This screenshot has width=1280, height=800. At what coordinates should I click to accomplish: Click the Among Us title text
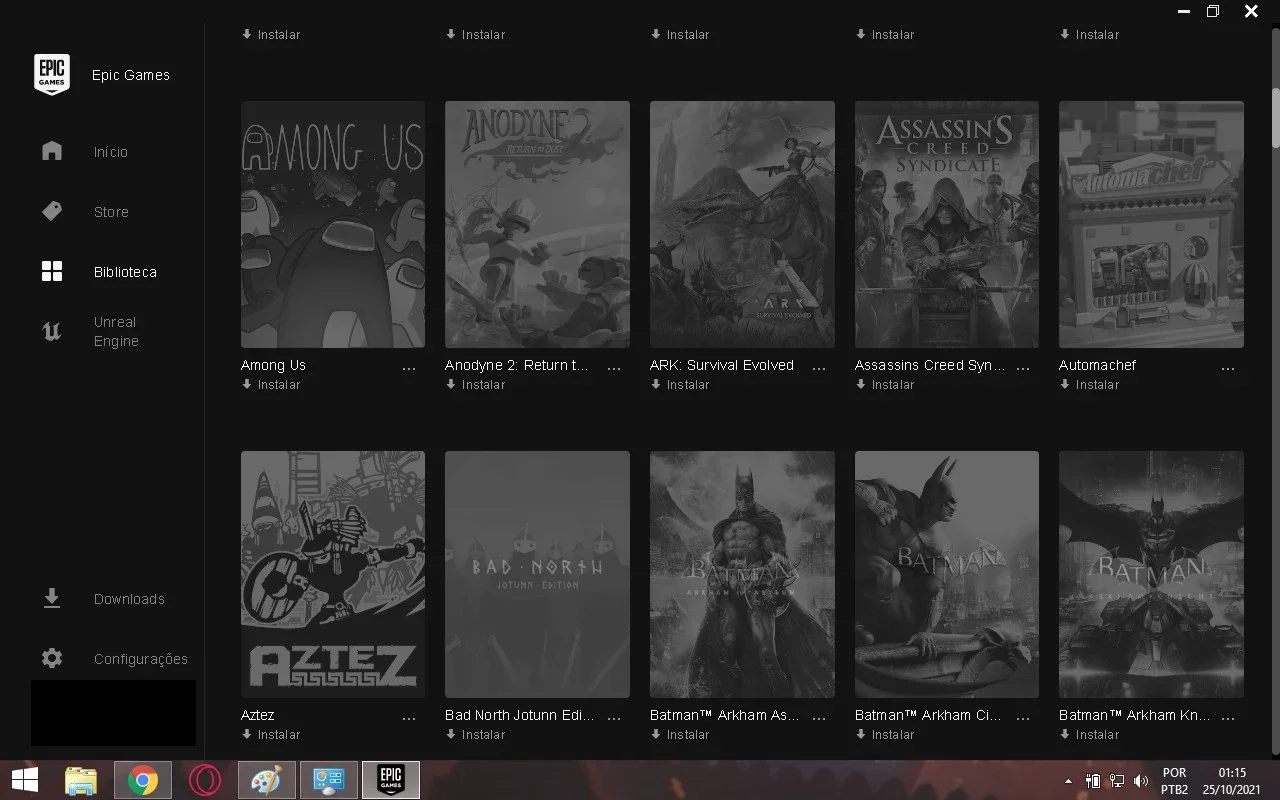pos(273,365)
